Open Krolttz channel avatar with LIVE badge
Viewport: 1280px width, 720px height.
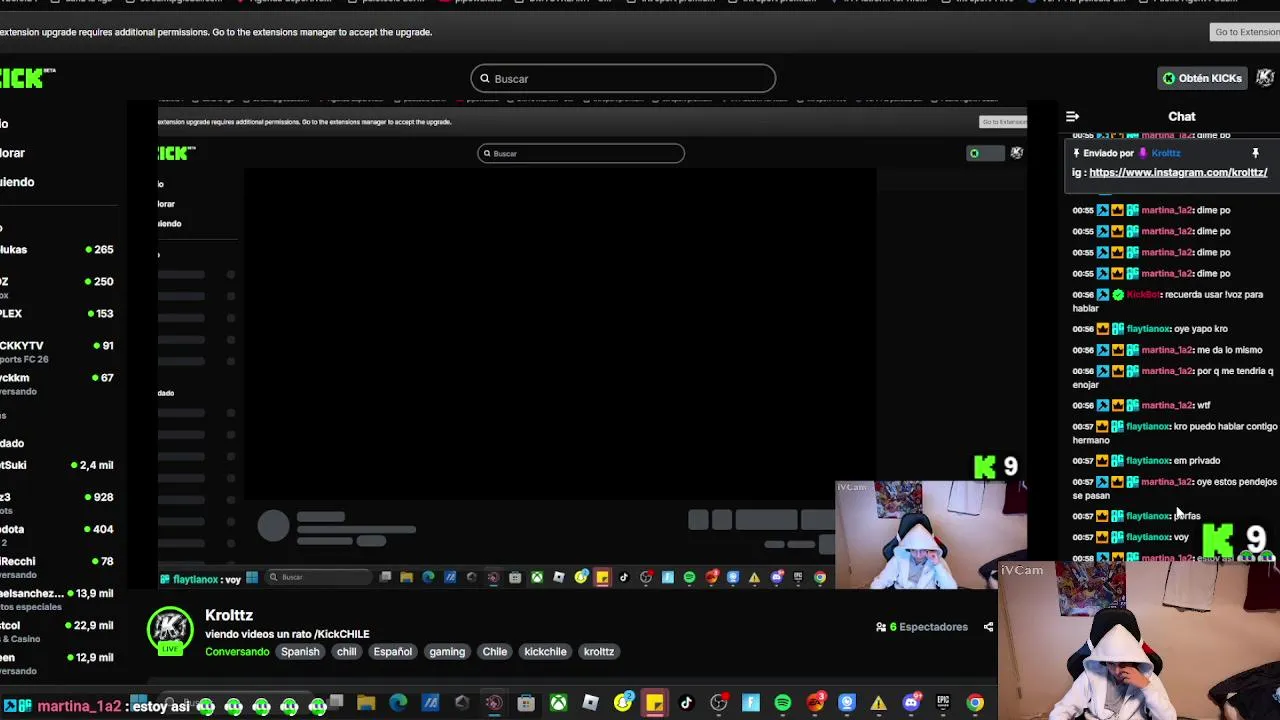click(170, 632)
